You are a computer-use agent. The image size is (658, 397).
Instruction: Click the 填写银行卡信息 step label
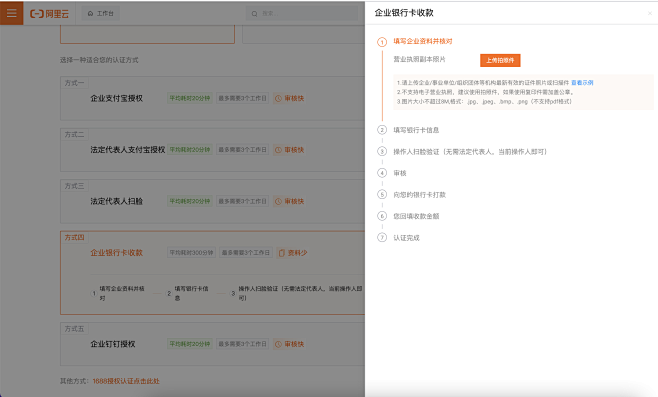pos(416,130)
